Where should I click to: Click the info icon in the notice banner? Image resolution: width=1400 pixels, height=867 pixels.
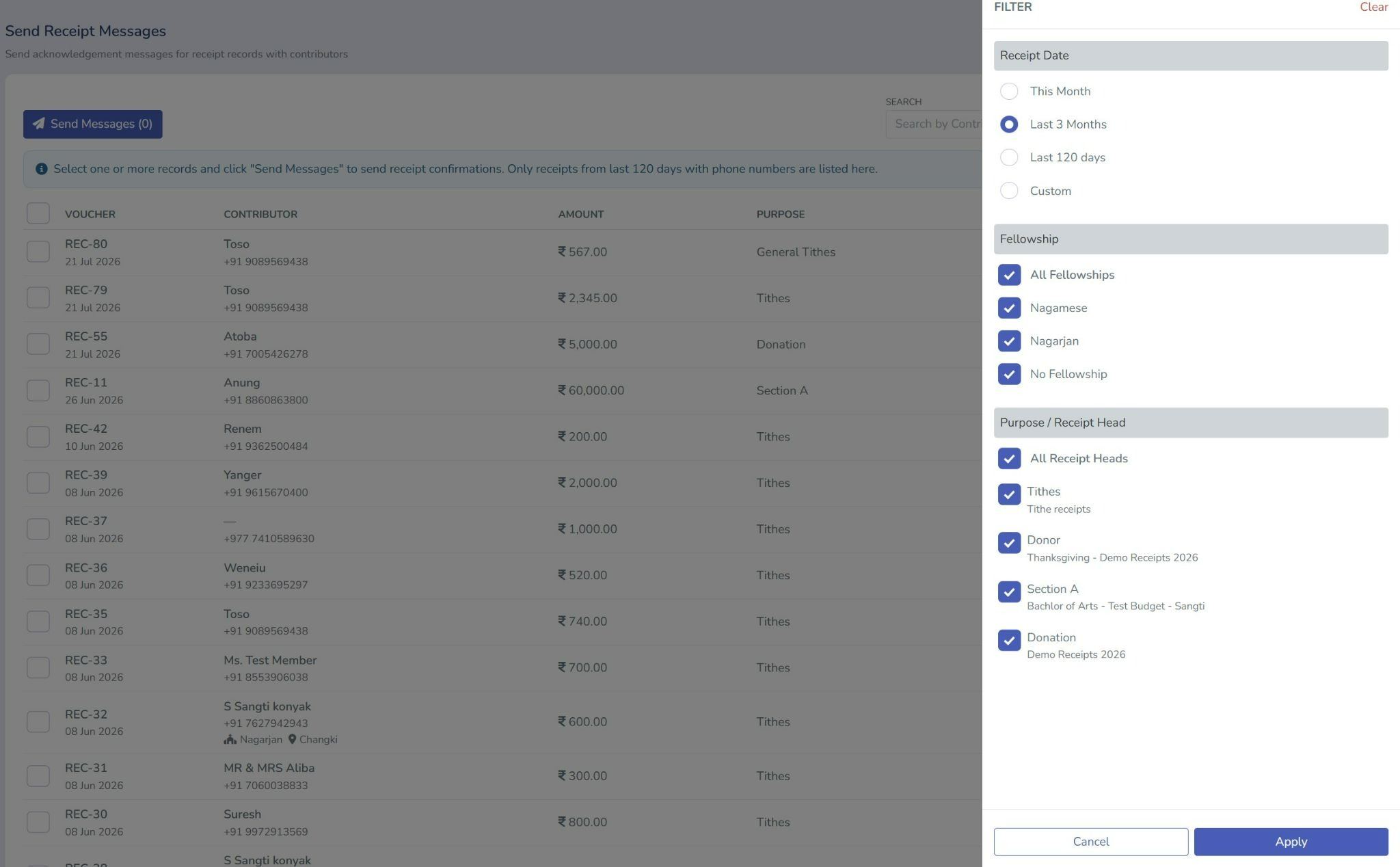[42, 169]
